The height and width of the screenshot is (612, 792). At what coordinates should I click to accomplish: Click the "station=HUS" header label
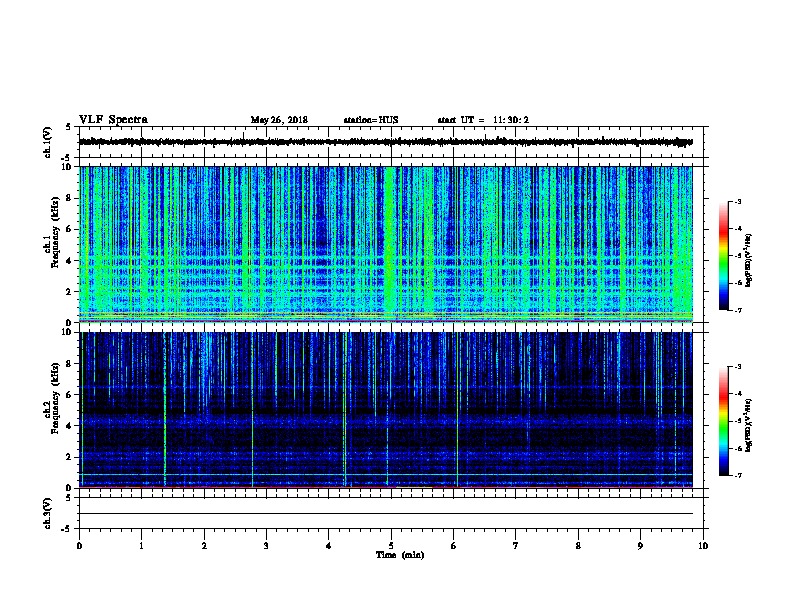click(x=371, y=120)
